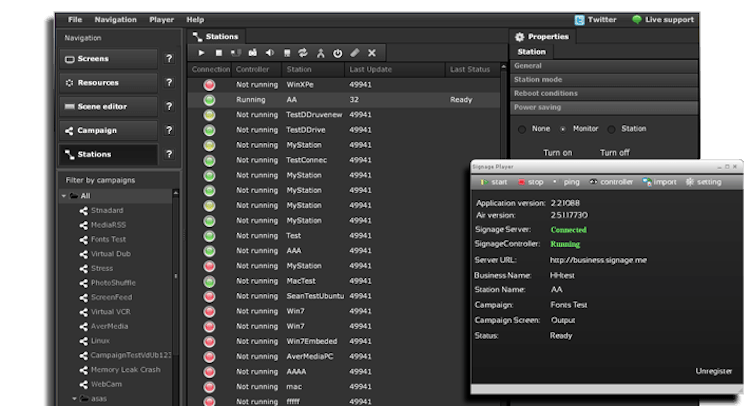This screenshot has width=750, height=406.
Task: Click the sync arrows icon in Stations toolbar
Action: 303,53
